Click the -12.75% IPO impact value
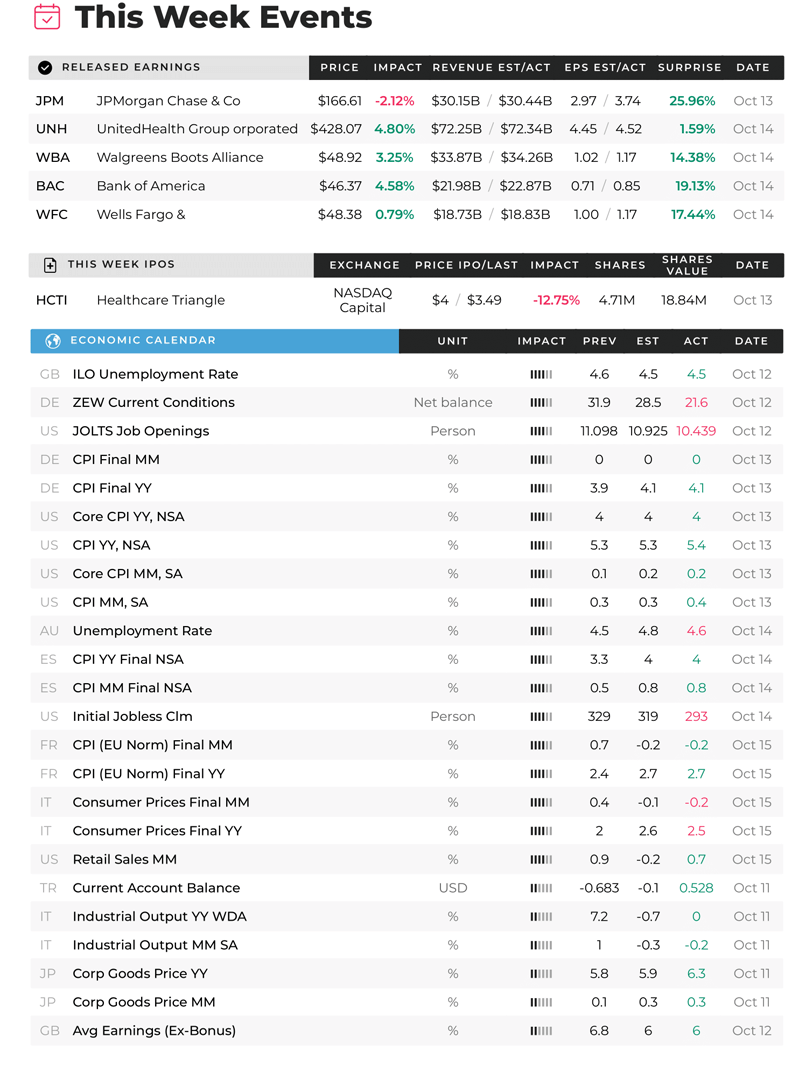Screen dimensions: 806x1069 point(556,301)
